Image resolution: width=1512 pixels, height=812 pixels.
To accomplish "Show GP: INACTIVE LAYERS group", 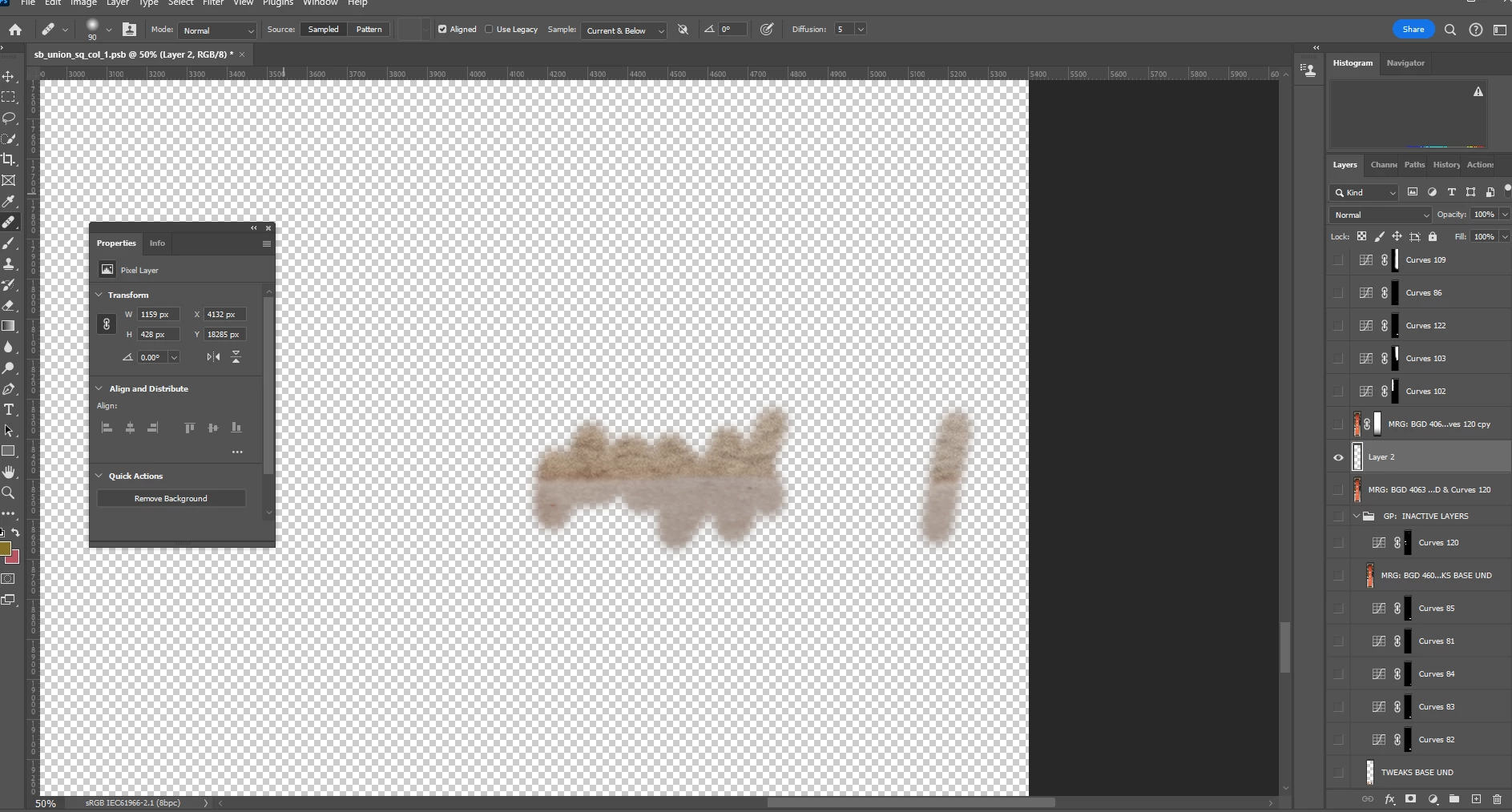I will point(1338,517).
